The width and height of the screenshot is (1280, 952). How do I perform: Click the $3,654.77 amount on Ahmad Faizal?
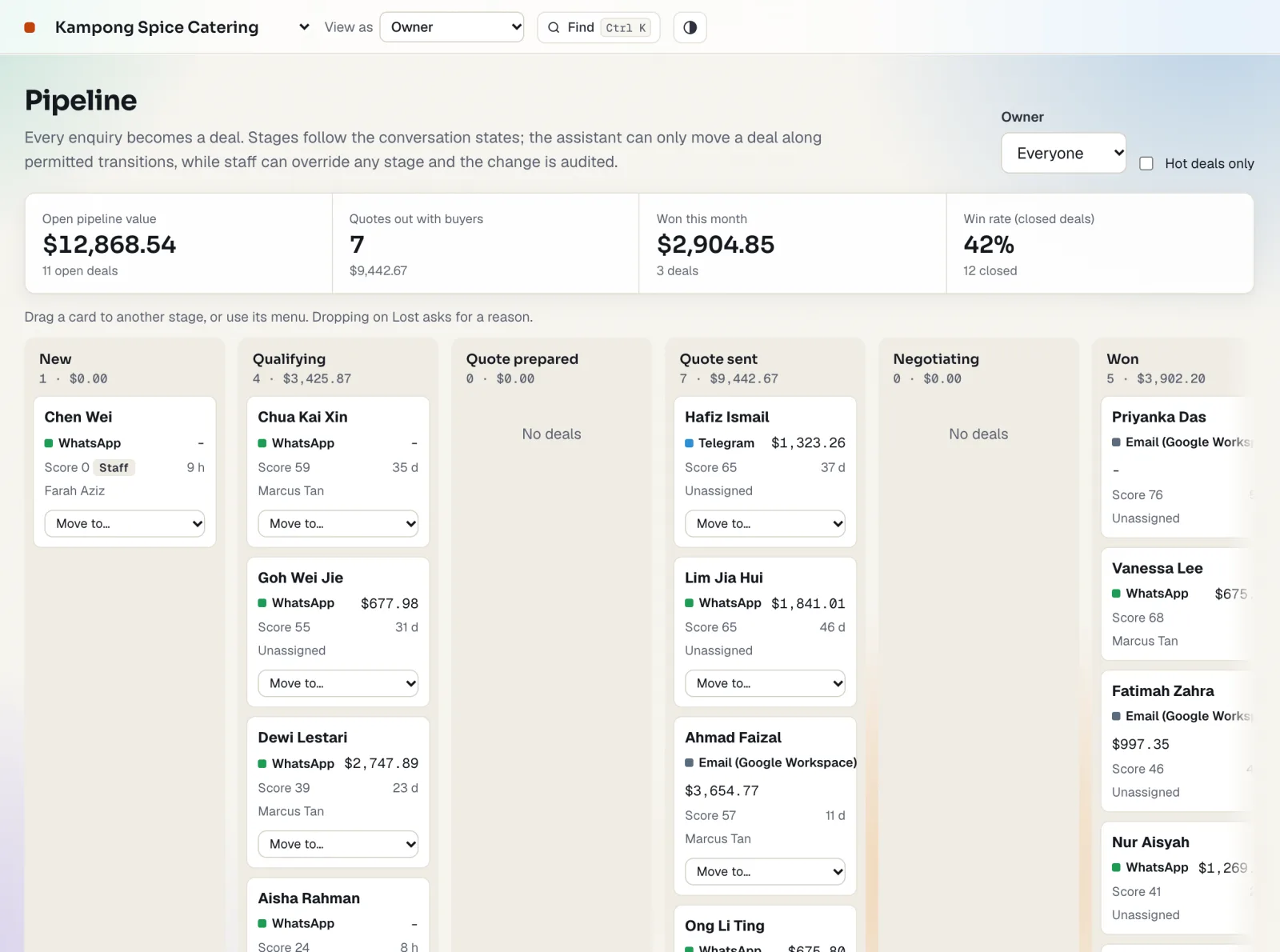722,790
